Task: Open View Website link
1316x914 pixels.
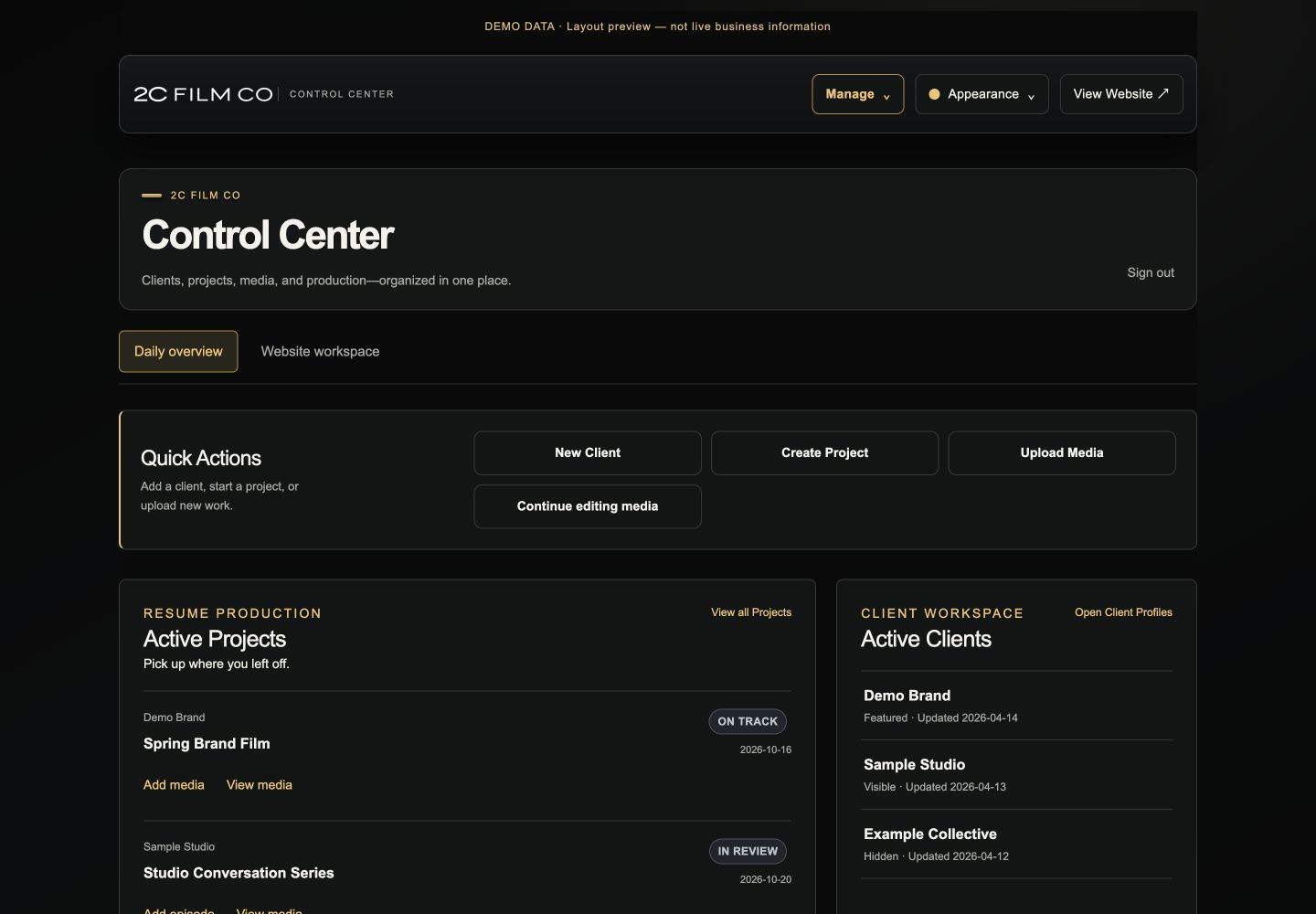Action: pyautogui.click(x=1121, y=94)
